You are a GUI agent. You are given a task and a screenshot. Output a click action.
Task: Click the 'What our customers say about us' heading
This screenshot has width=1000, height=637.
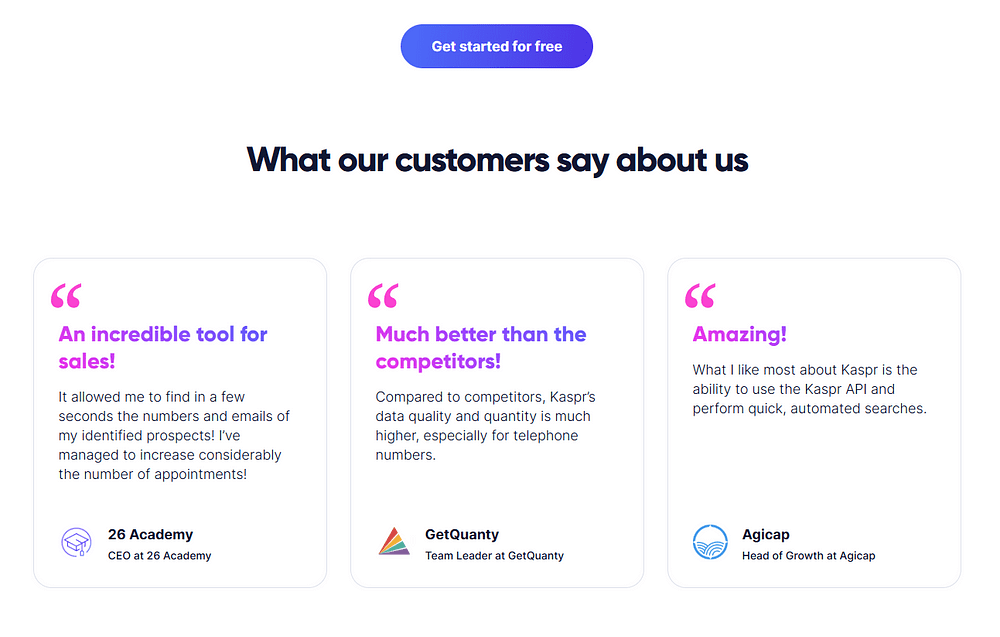[497, 159]
